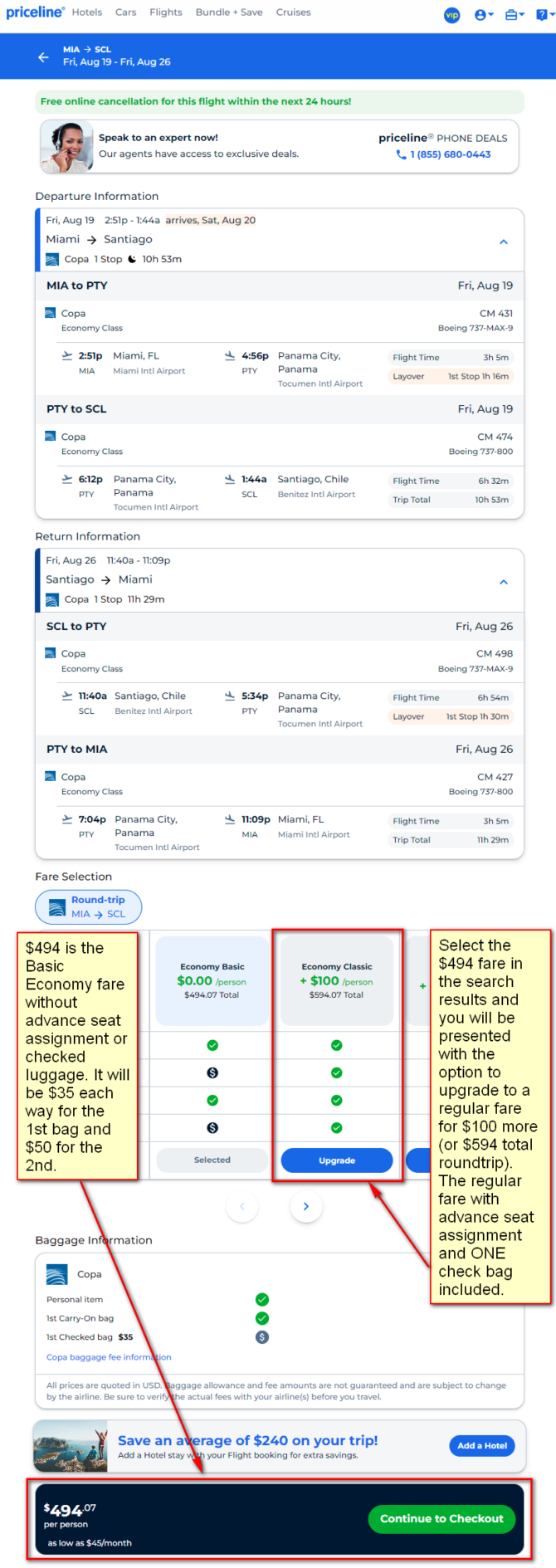556x1568 pixels.
Task: Show previous fare options with the left arrow
Action: [242, 1206]
